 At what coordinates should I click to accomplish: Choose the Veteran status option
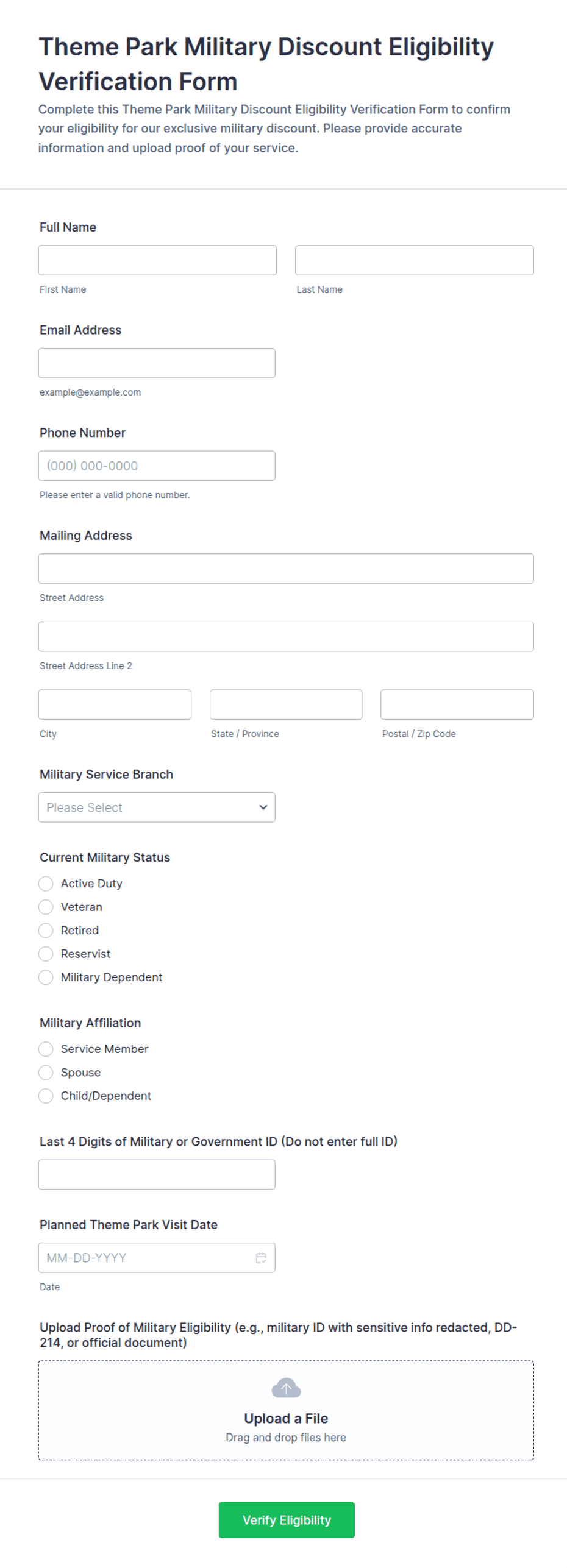tap(46, 907)
